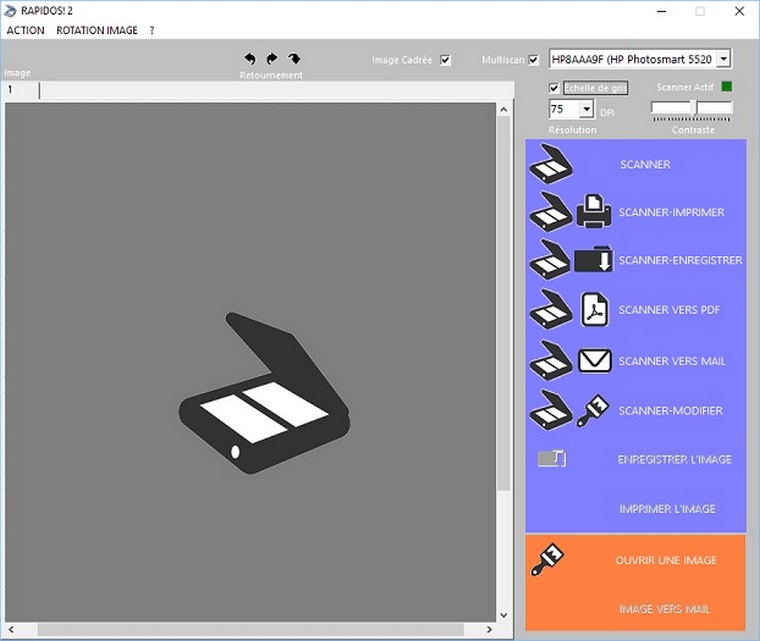Screen dimensions: 760x641
Task: Click the third flip arrow icon
Action: pos(294,59)
